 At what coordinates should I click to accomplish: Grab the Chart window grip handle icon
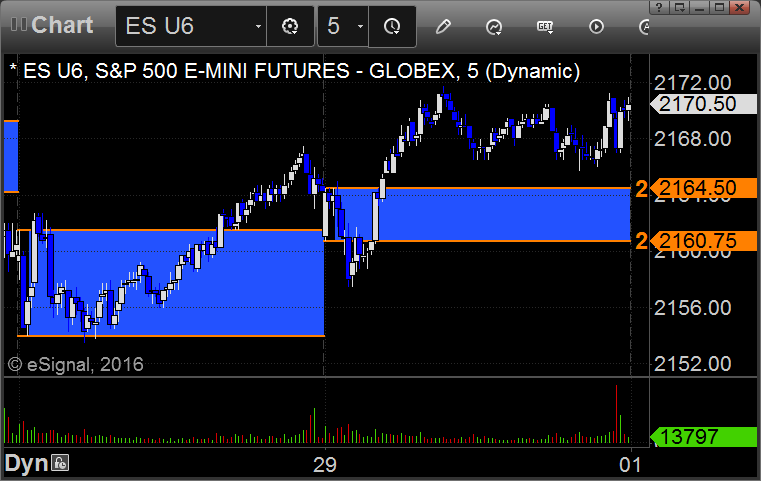click(18, 24)
